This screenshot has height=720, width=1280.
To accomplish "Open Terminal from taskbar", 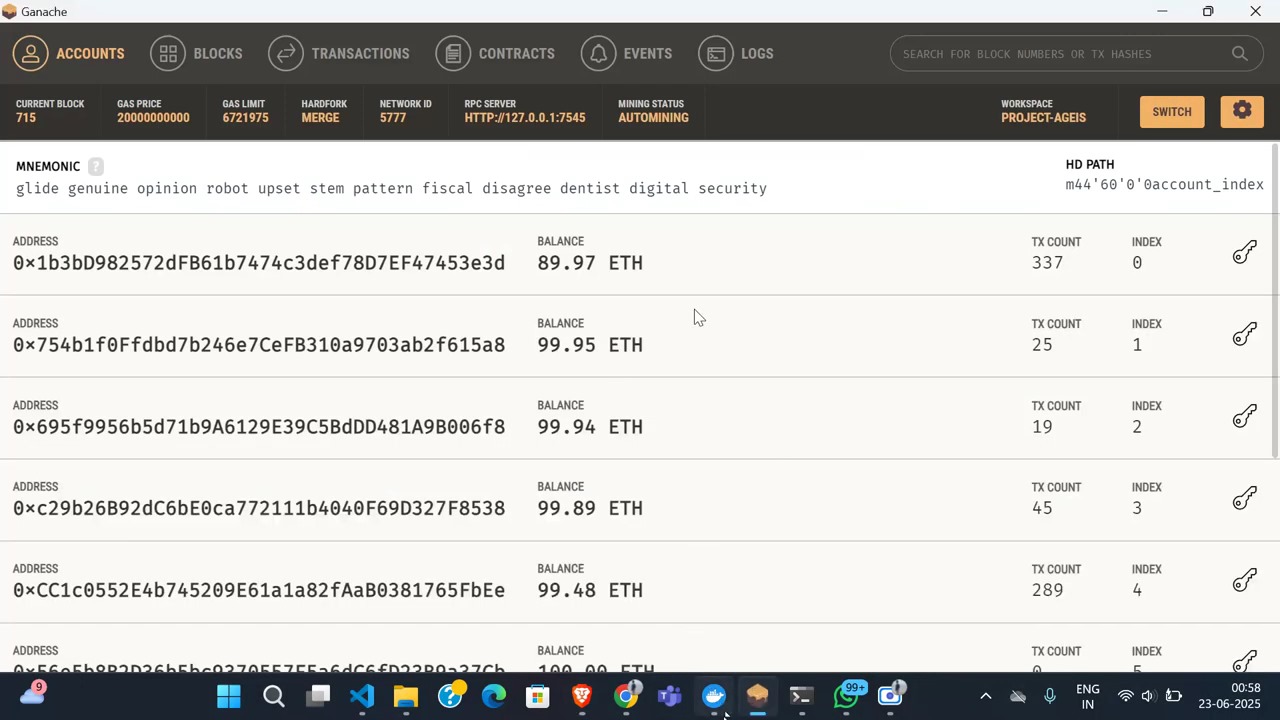I will 802,696.
